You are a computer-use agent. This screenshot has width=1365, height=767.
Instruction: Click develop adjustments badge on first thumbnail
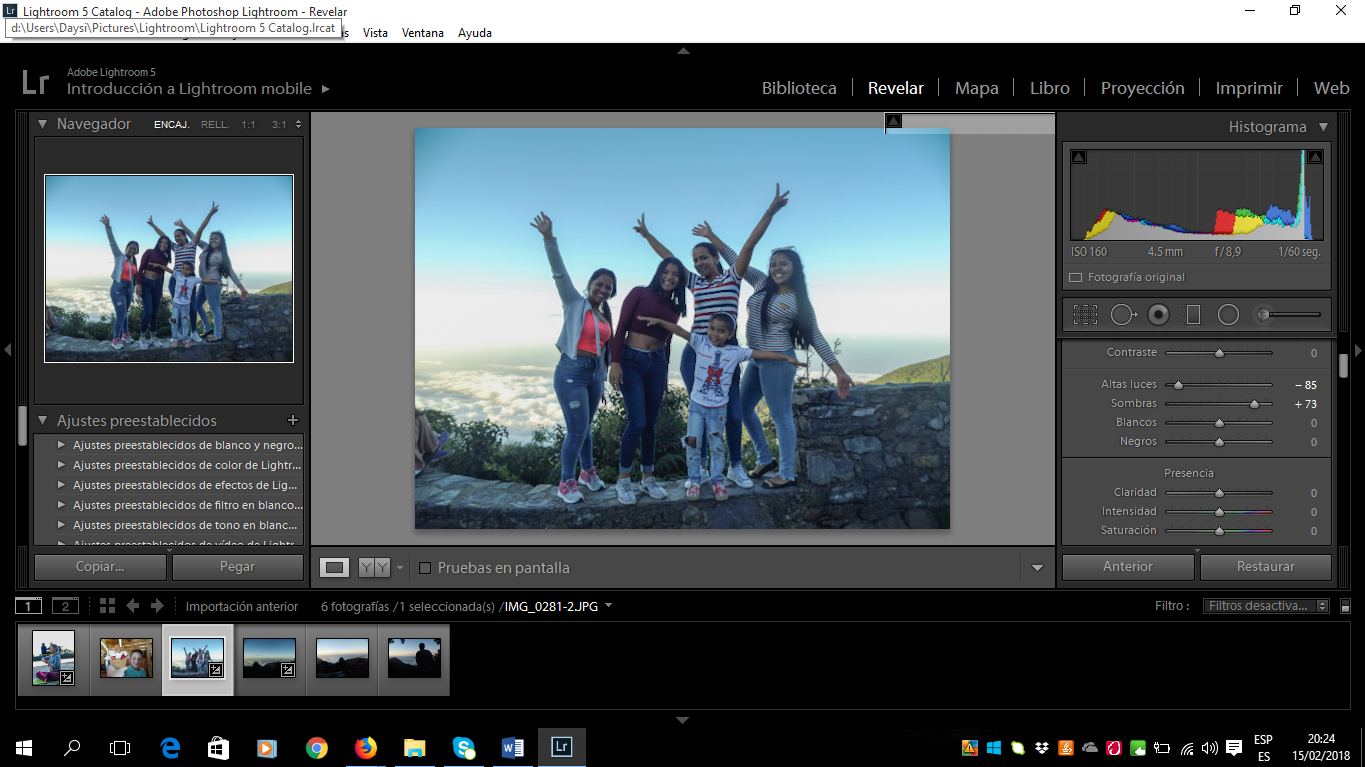coord(67,677)
